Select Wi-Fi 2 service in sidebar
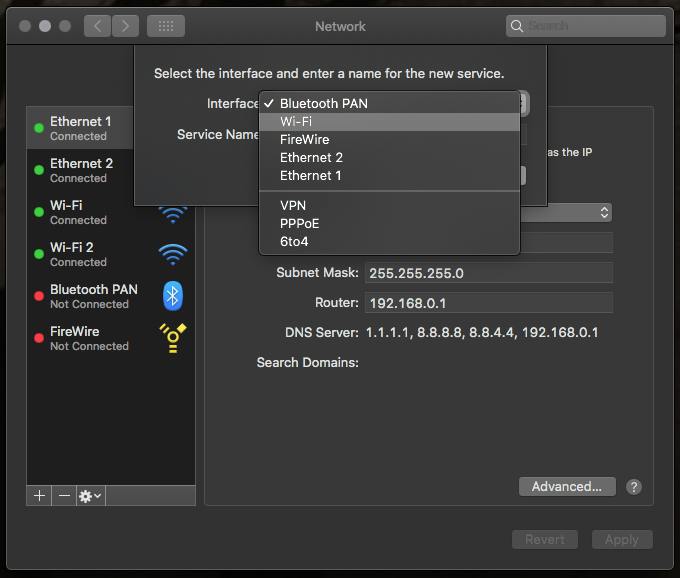The image size is (680, 578). pyautogui.click(x=111, y=254)
